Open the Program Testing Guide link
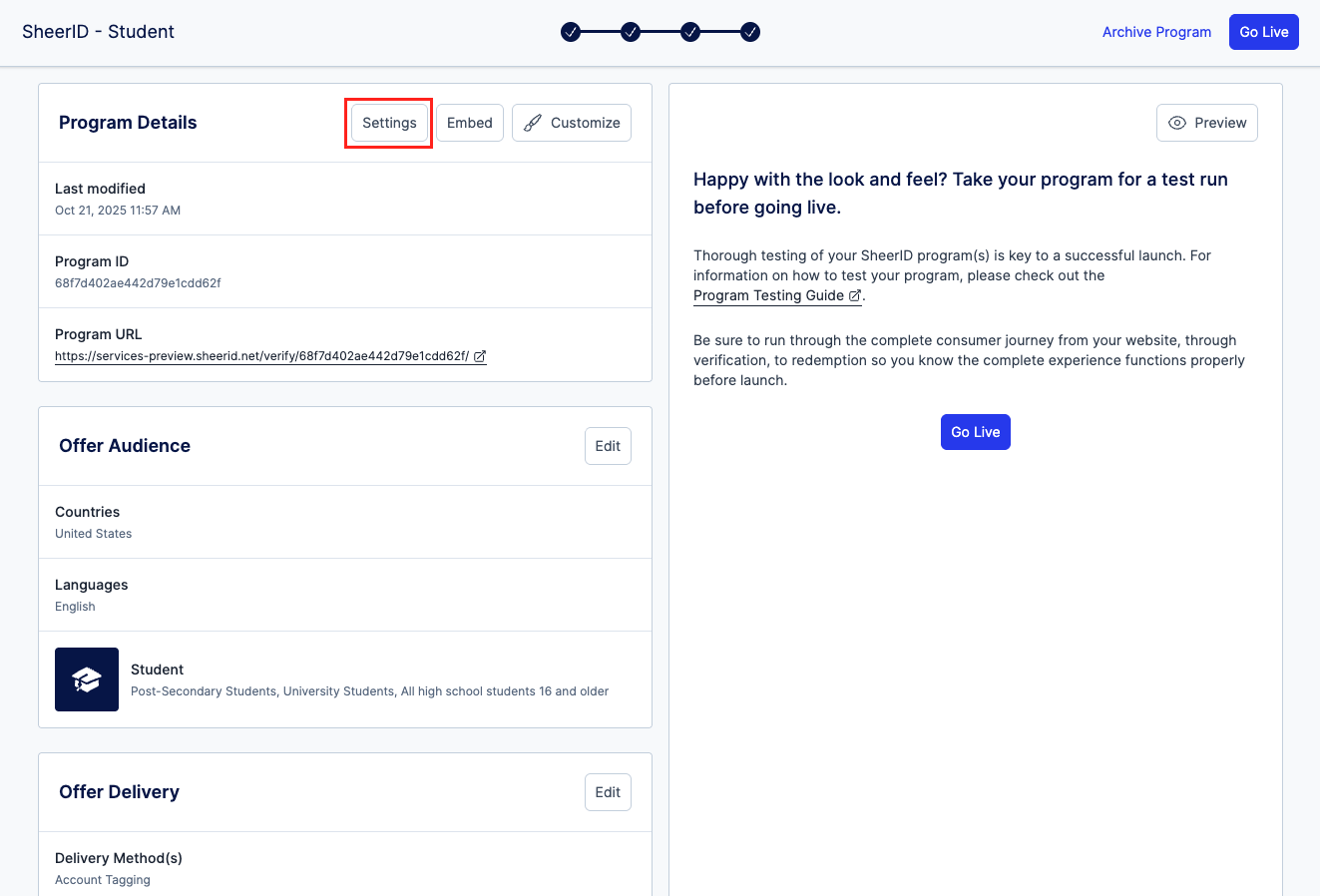The height and width of the screenshot is (896, 1320). click(x=768, y=296)
